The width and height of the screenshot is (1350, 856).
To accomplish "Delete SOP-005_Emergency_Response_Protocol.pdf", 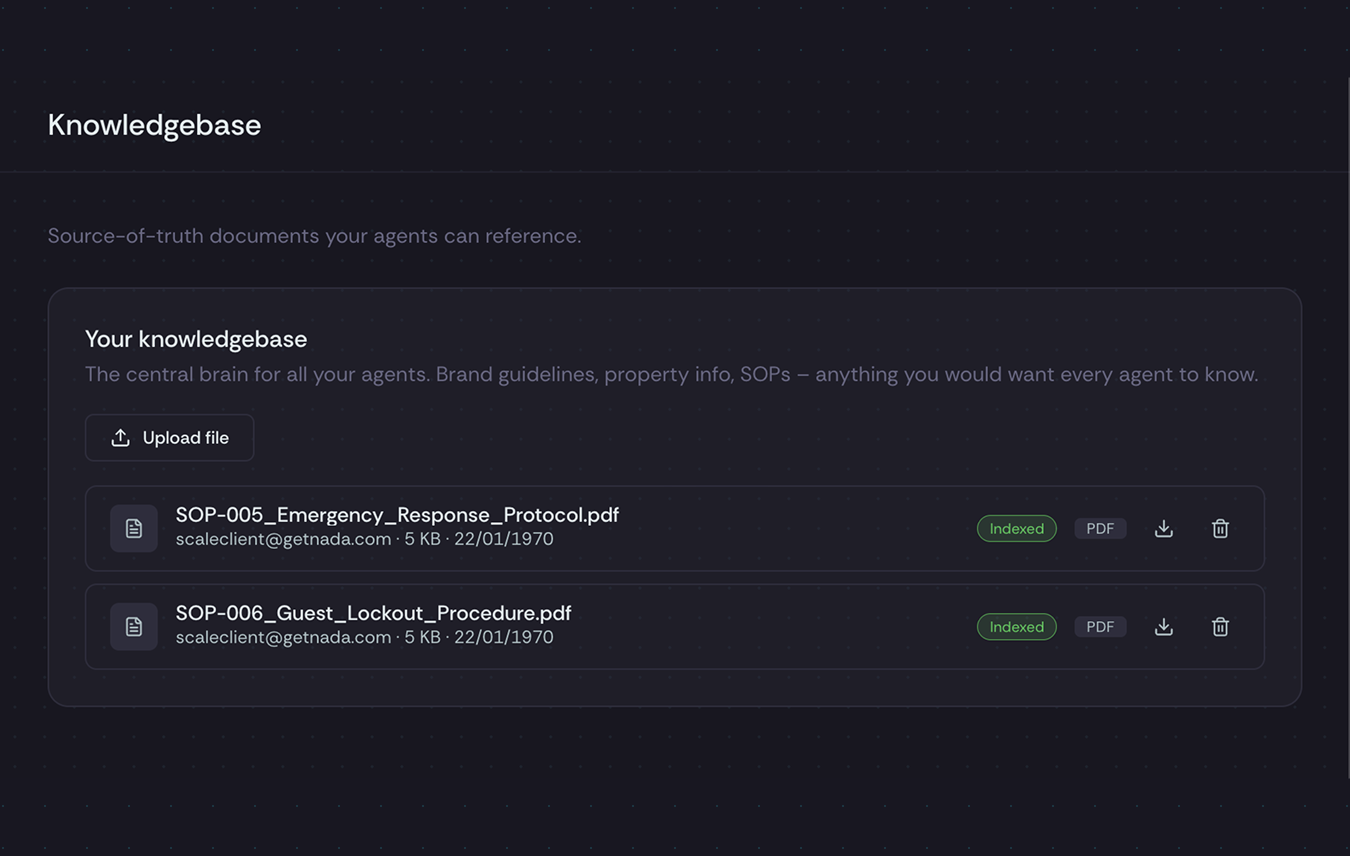I will point(1220,529).
